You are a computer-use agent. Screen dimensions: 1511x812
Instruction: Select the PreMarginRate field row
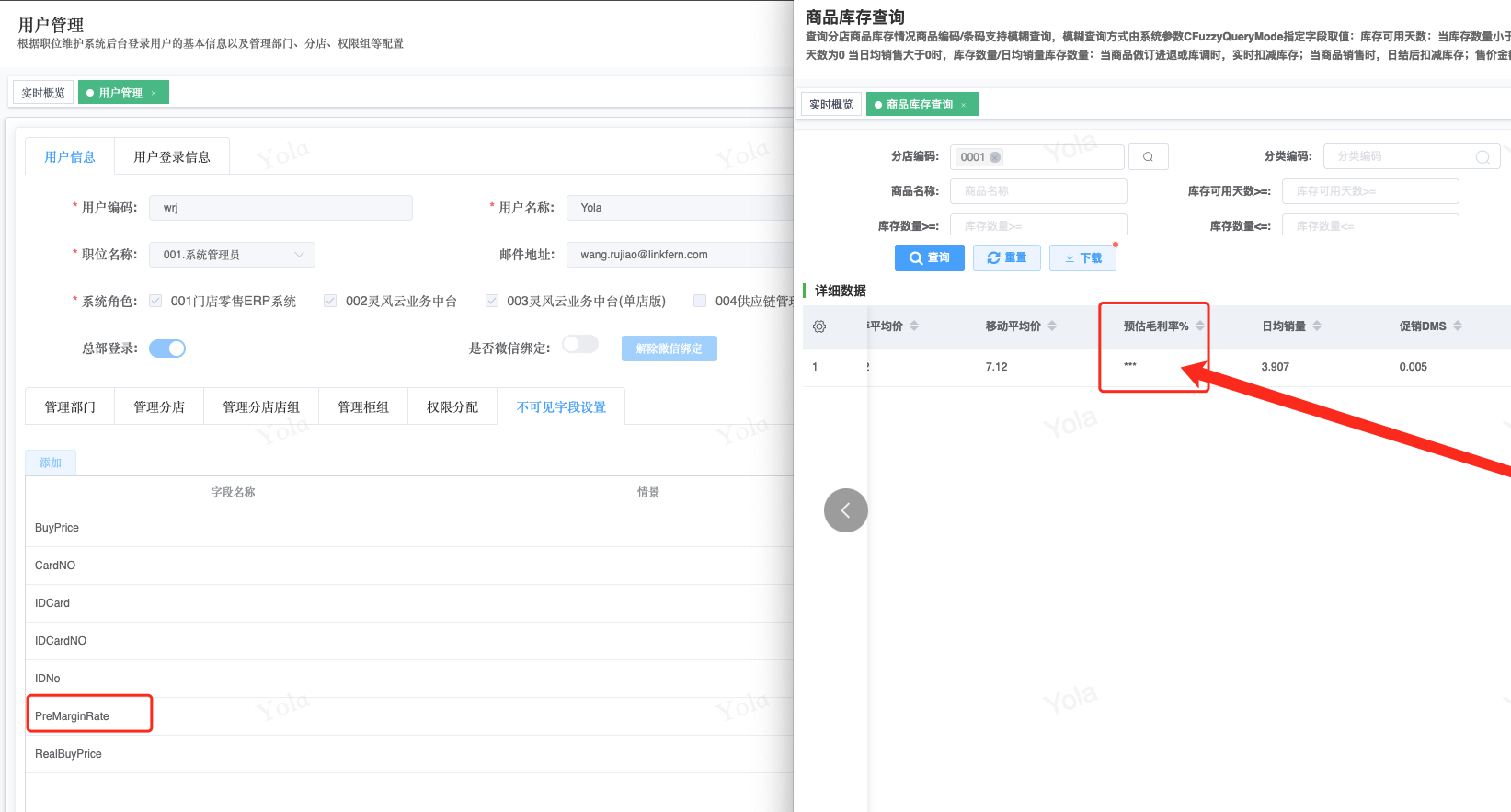point(409,716)
